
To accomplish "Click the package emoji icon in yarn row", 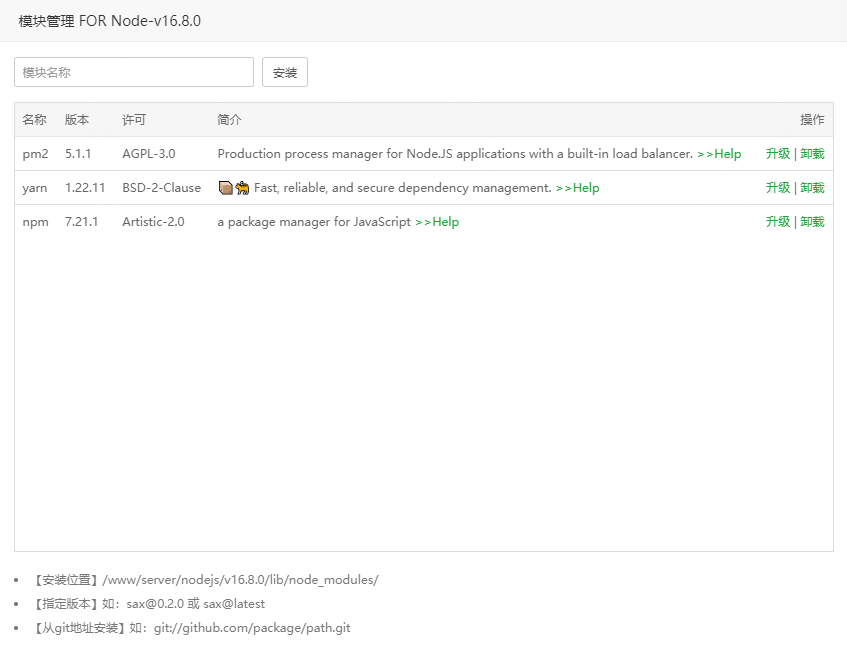I will [x=225, y=188].
